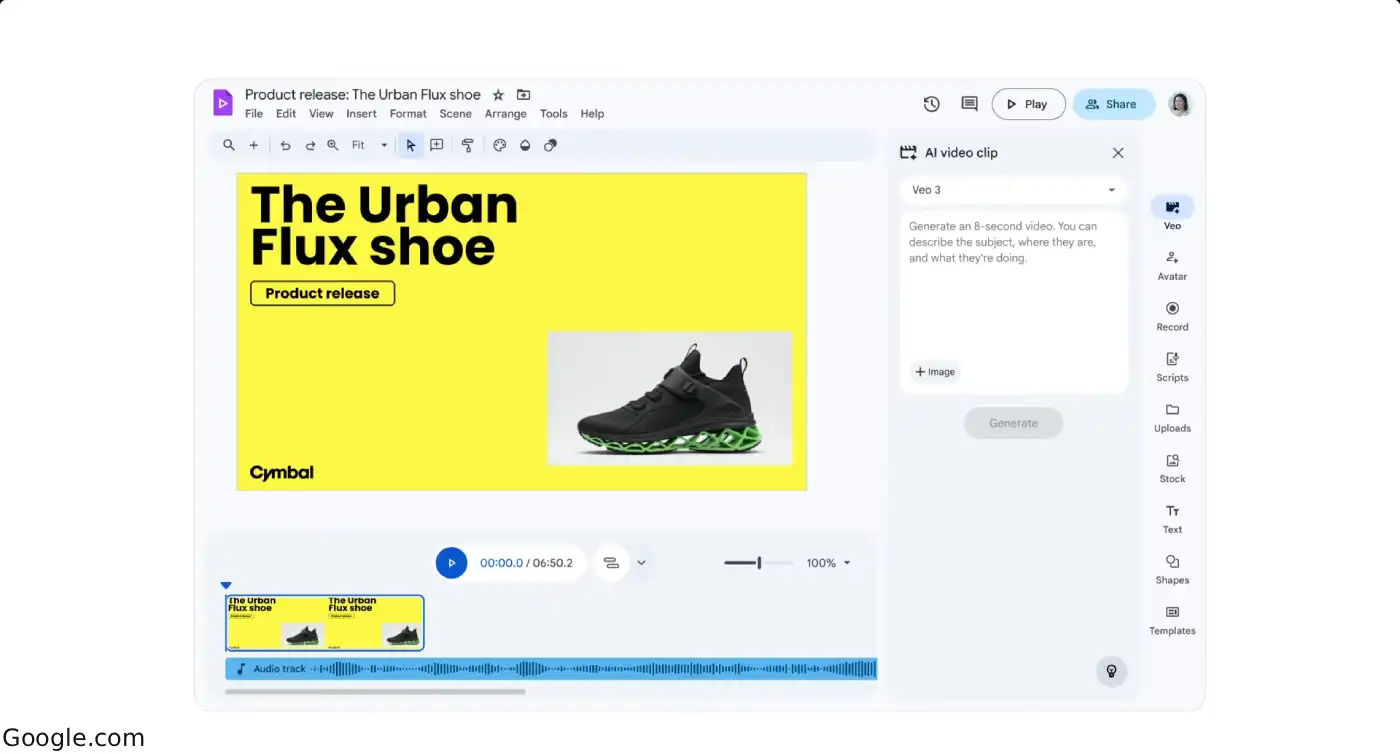Open the comments icon in header
The height and width of the screenshot is (754, 1400).
(969, 104)
